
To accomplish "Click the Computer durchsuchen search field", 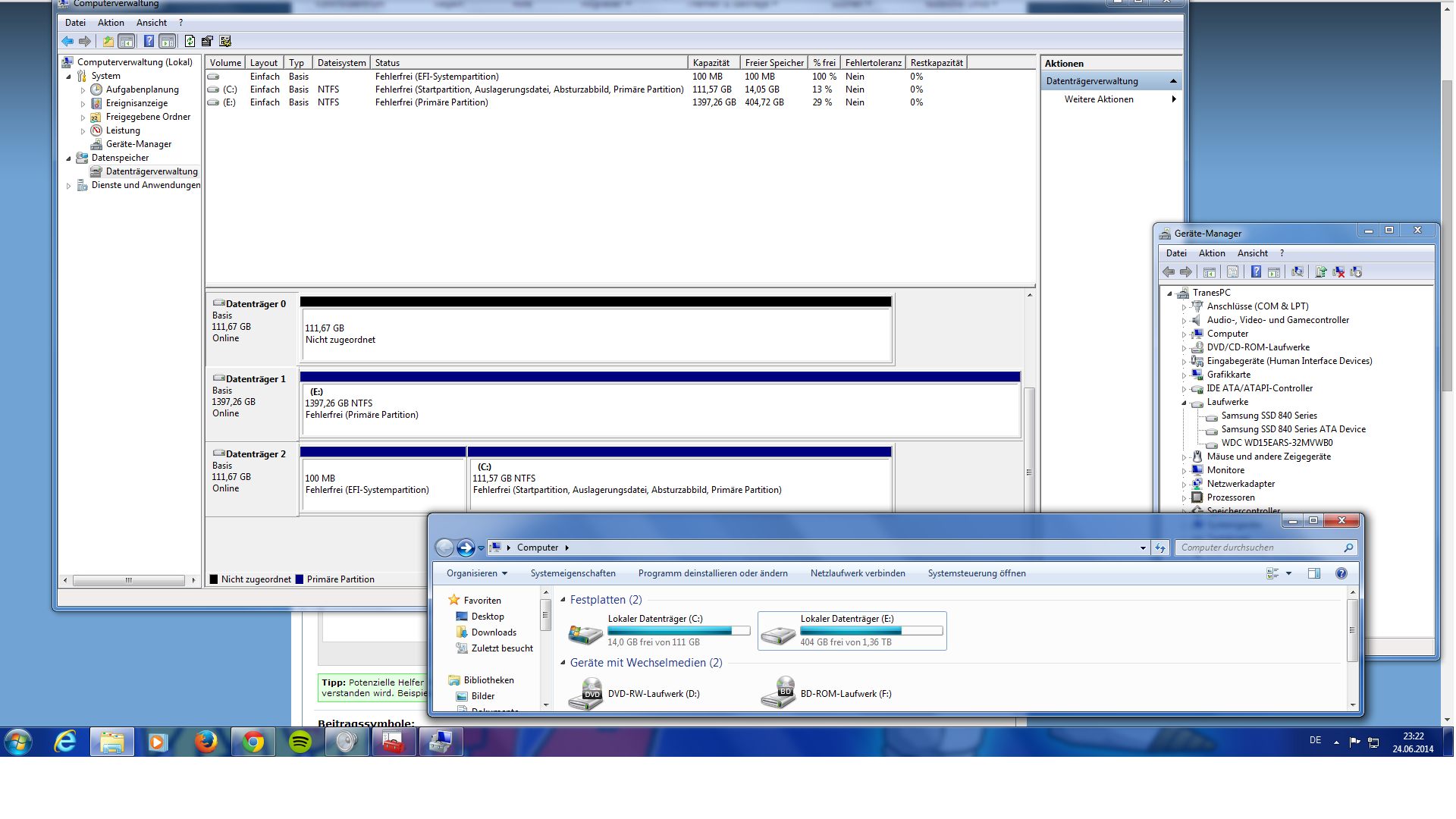I will tap(1259, 548).
